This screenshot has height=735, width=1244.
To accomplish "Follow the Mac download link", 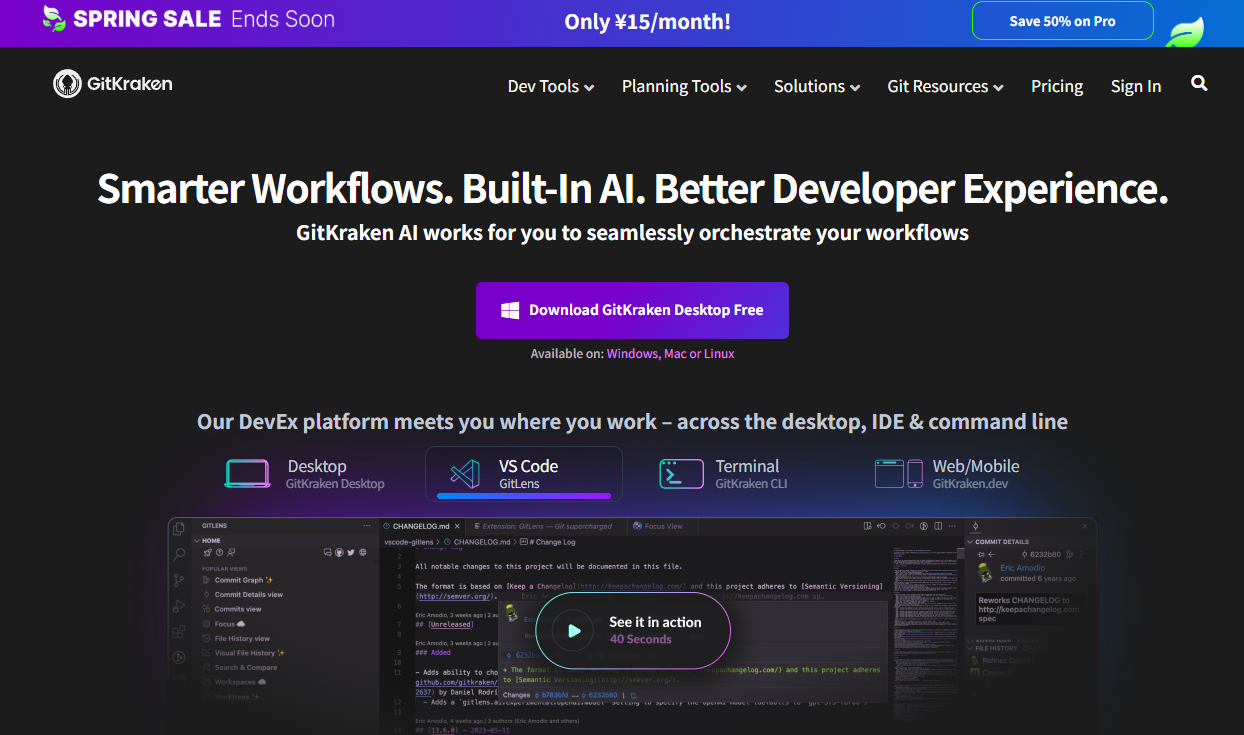I will (x=675, y=354).
